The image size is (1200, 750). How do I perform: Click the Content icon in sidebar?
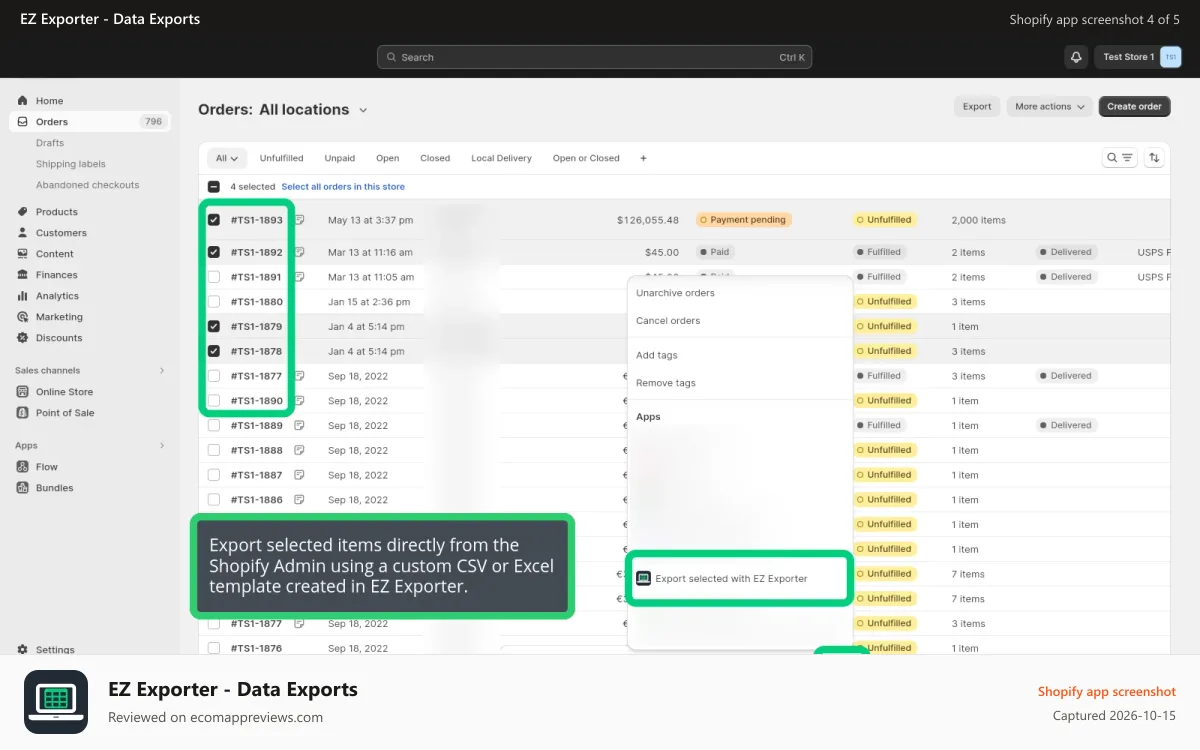[x=23, y=254]
